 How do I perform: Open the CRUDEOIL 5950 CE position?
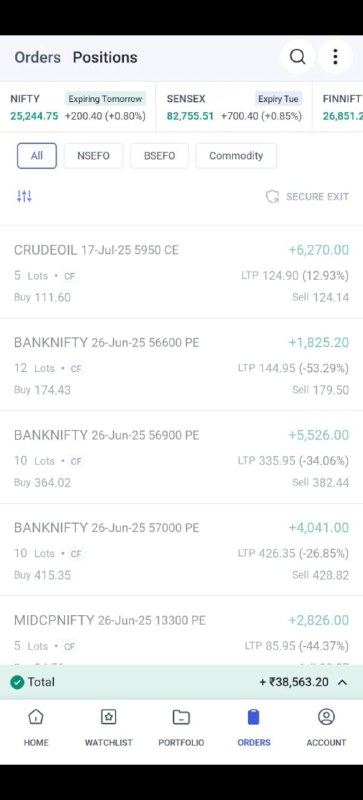point(181,272)
